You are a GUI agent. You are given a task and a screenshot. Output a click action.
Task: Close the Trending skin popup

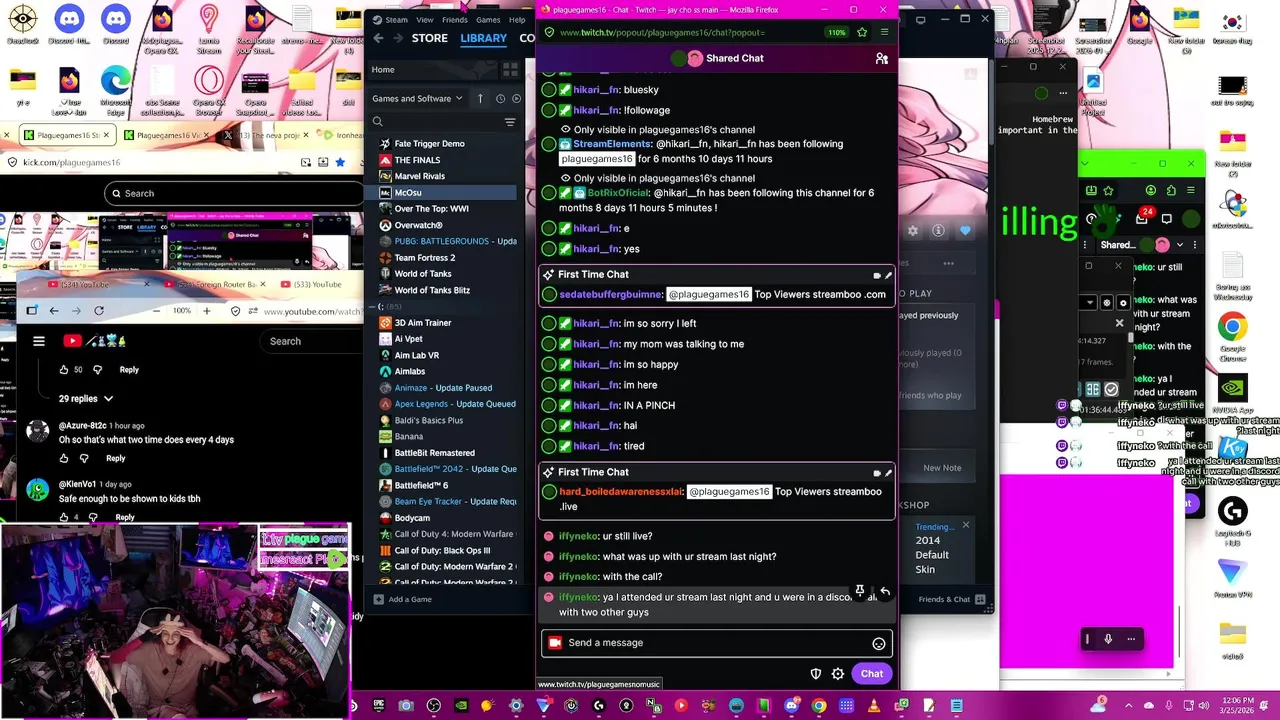point(965,525)
